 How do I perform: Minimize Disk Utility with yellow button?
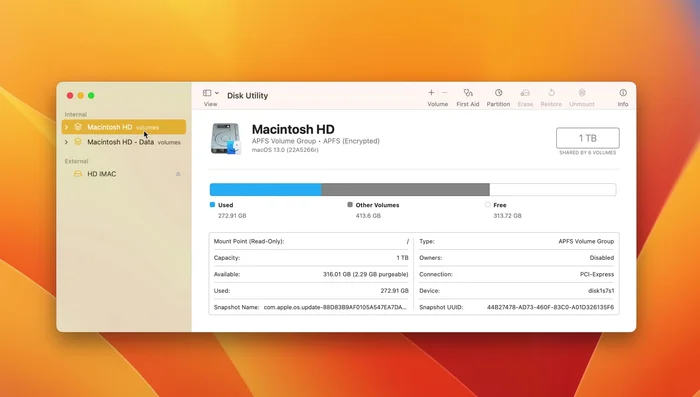(80, 96)
